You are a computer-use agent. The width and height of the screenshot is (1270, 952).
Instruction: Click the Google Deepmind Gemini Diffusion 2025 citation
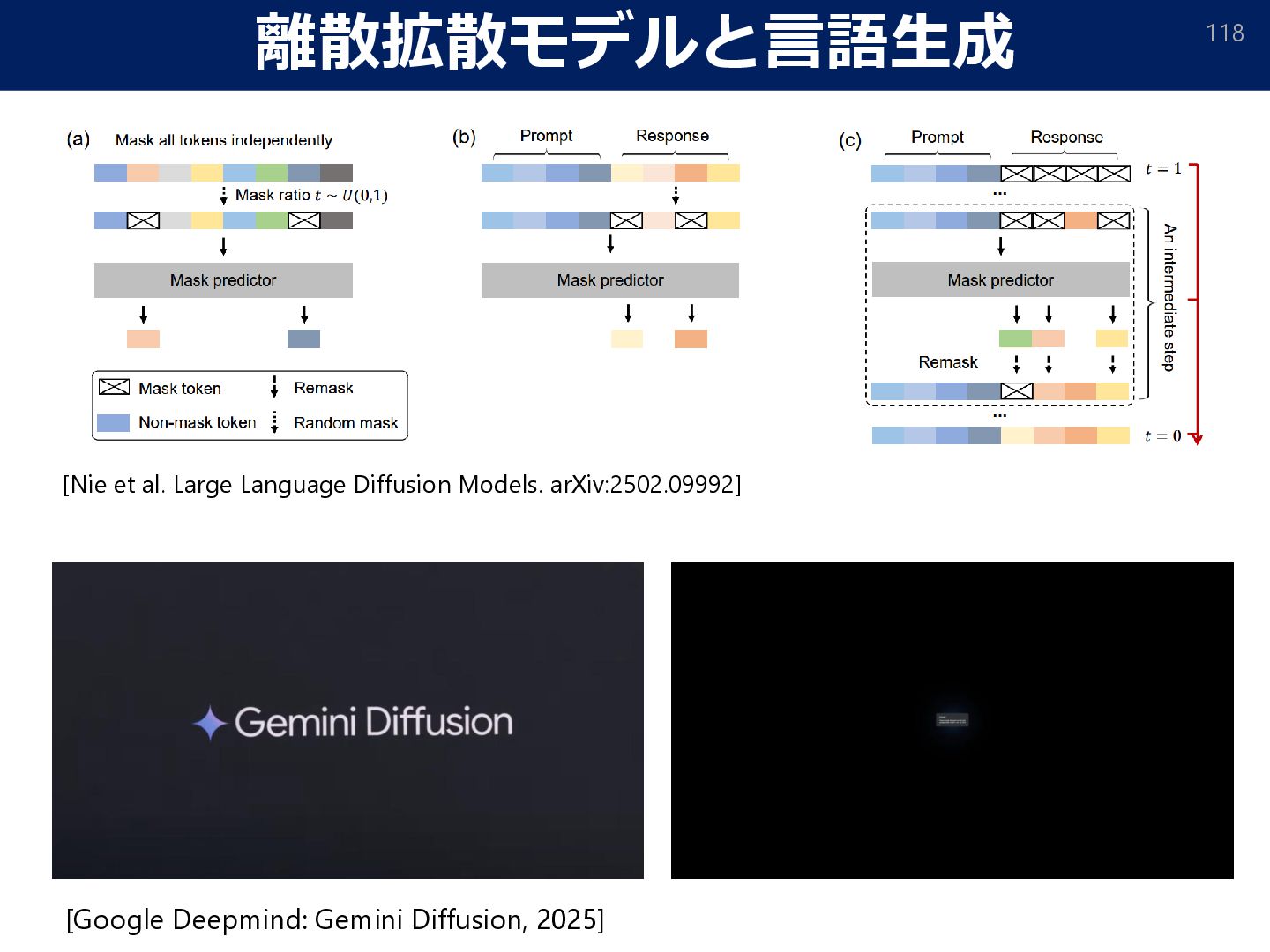[335, 919]
